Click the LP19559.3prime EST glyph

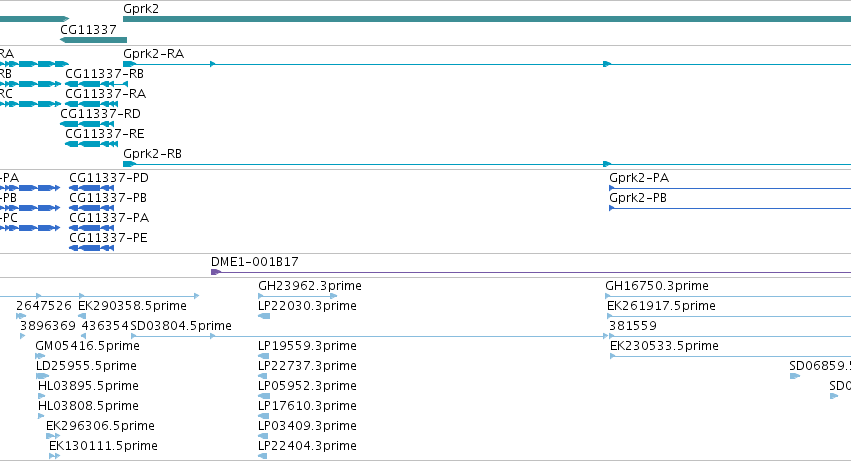[x=264, y=356]
